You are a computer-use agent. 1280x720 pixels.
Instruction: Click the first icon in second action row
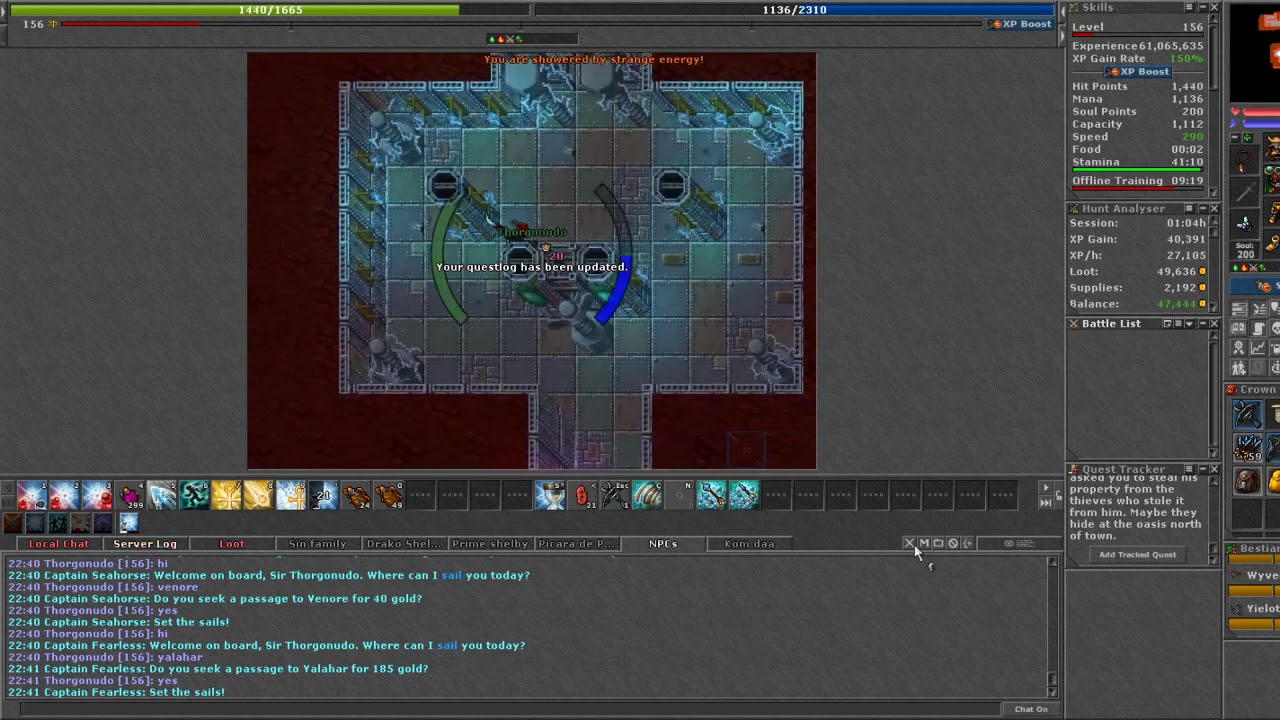click(x=12, y=523)
